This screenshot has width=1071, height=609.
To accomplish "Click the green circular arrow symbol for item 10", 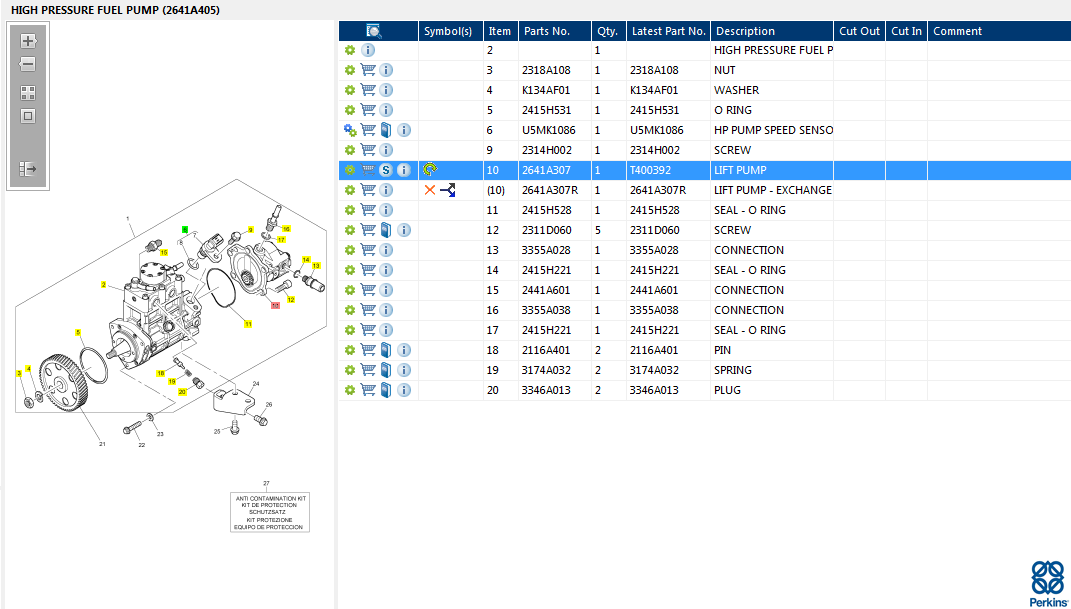I will (430, 169).
